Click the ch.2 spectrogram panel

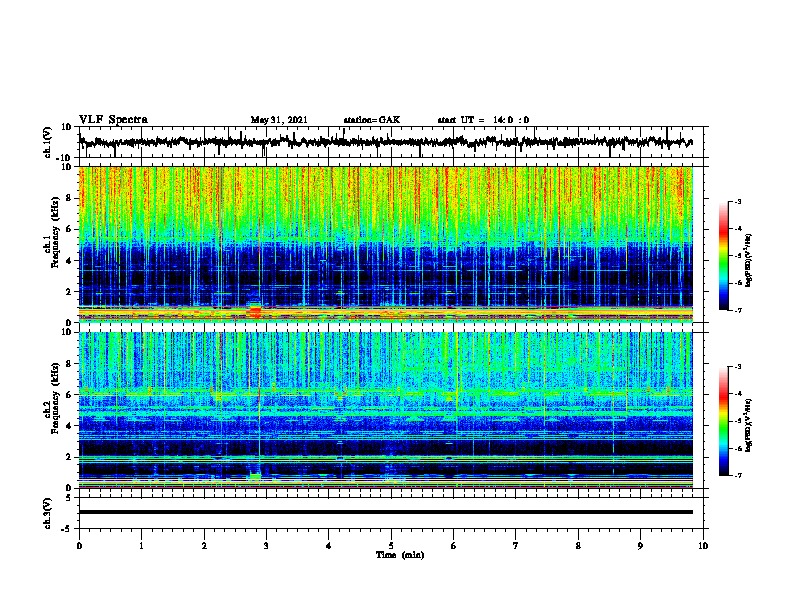coord(385,410)
